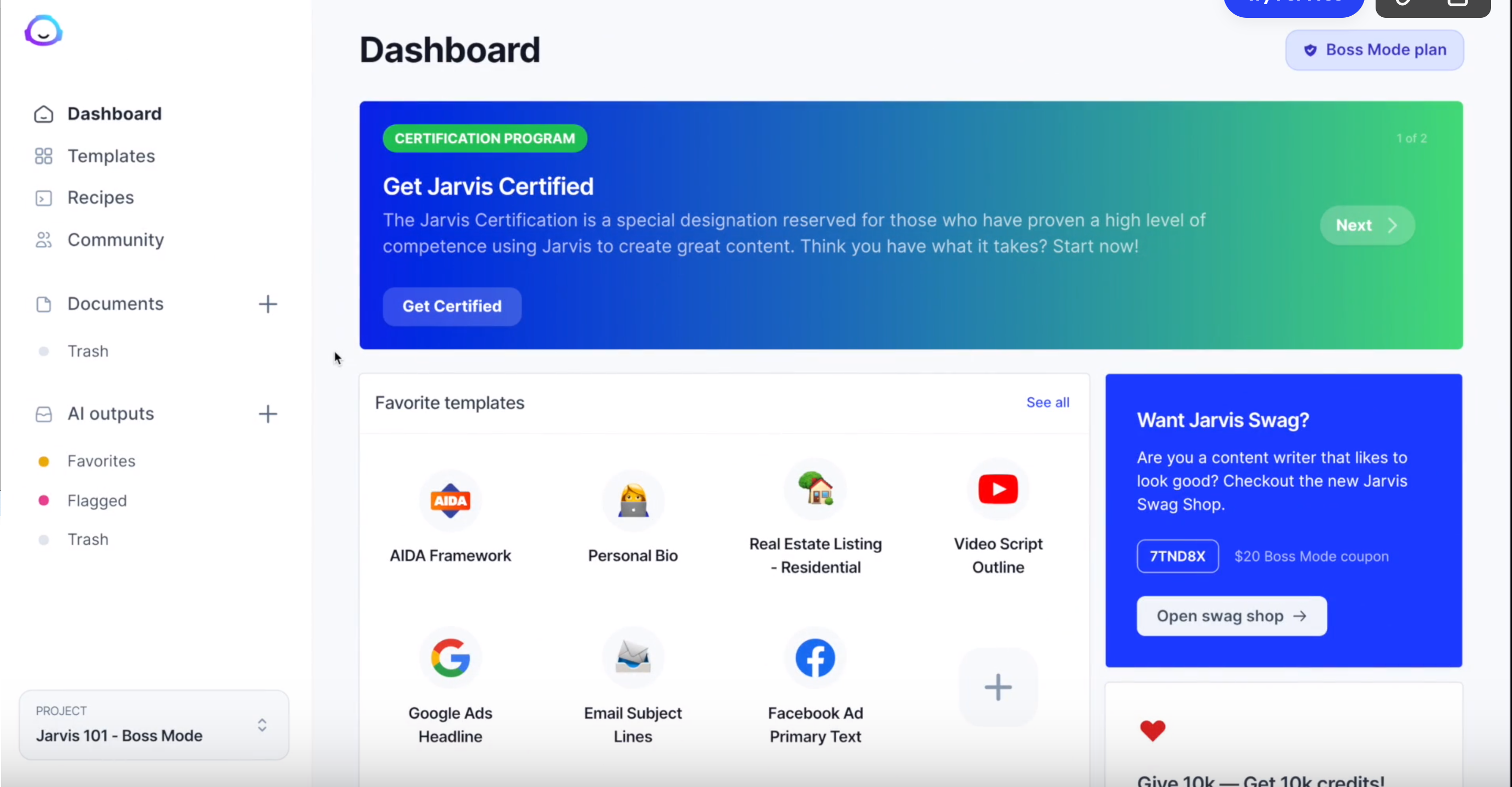Click the Get Jarvis Certified heading
Screen dimensions: 1512x787
pyautogui.click(x=488, y=187)
